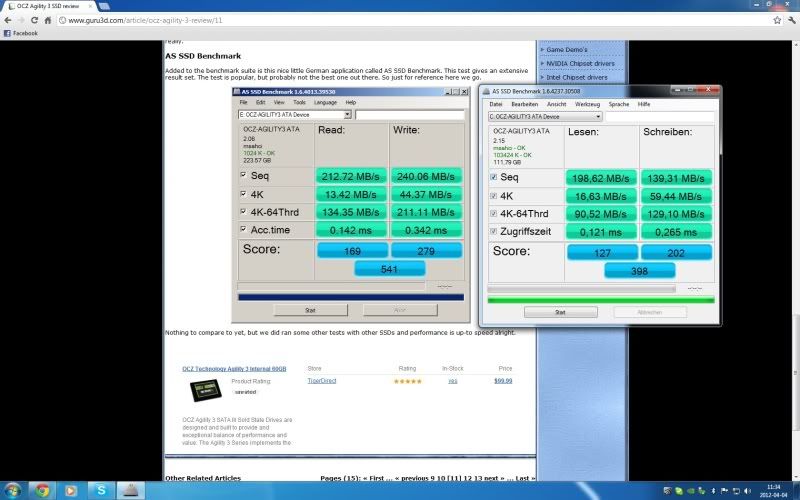Toggle the 4K test checkbox
The height and width of the screenshot is (500, 800).
493,196
